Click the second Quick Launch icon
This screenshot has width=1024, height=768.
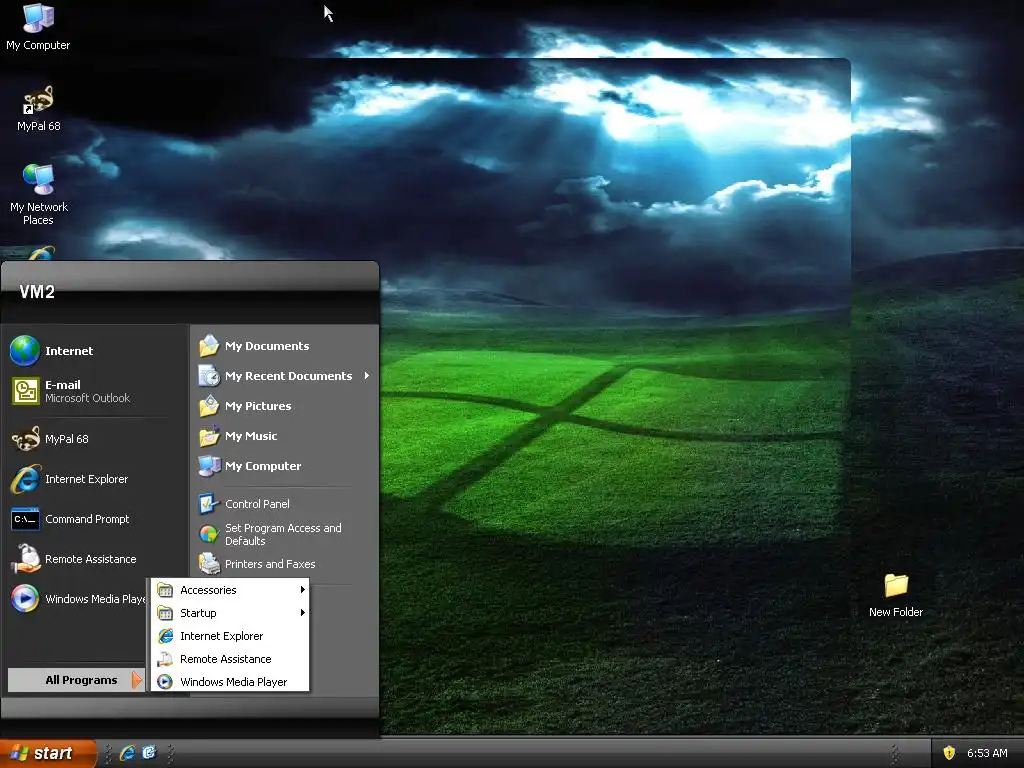click(x=150, y=753)
